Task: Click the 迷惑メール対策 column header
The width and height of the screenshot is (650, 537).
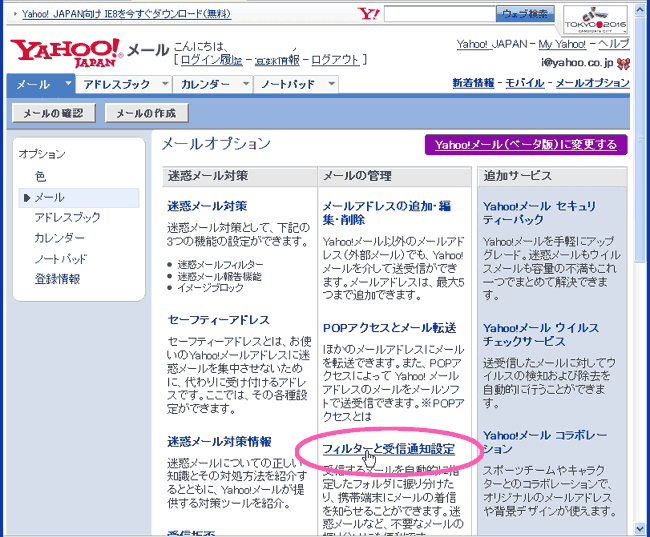Action: 240,176
